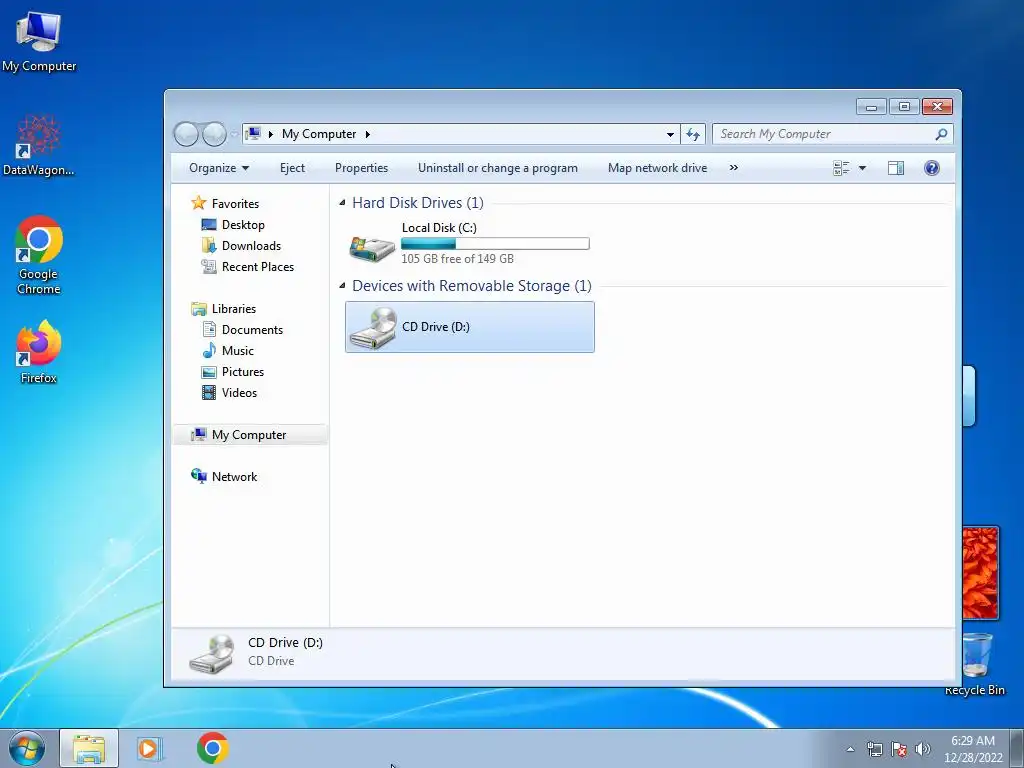Collapse Devices with Removable Storage group
The height and width of the screenshot is (768, 1024).
click(342, 286)
